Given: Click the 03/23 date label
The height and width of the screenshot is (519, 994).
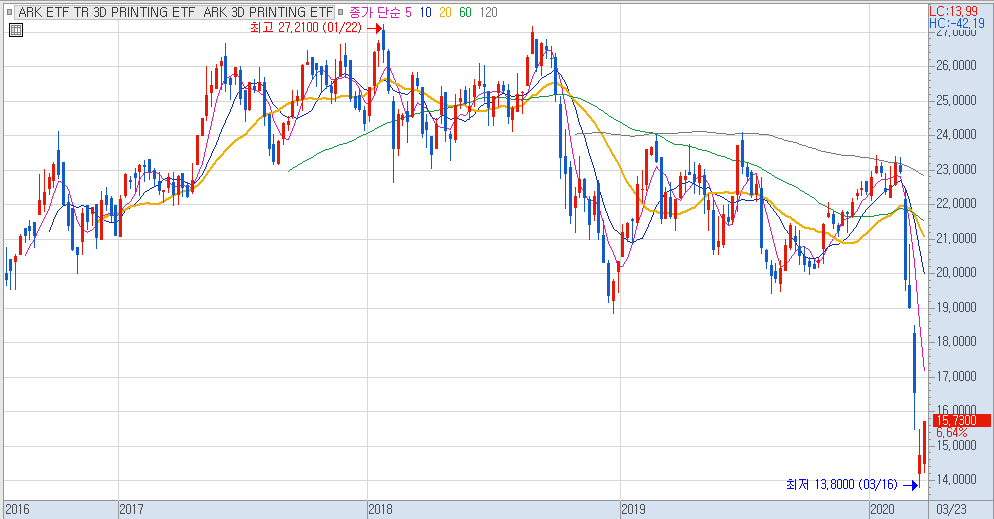Looking at the screenshot, I should [x=952, y=509].
